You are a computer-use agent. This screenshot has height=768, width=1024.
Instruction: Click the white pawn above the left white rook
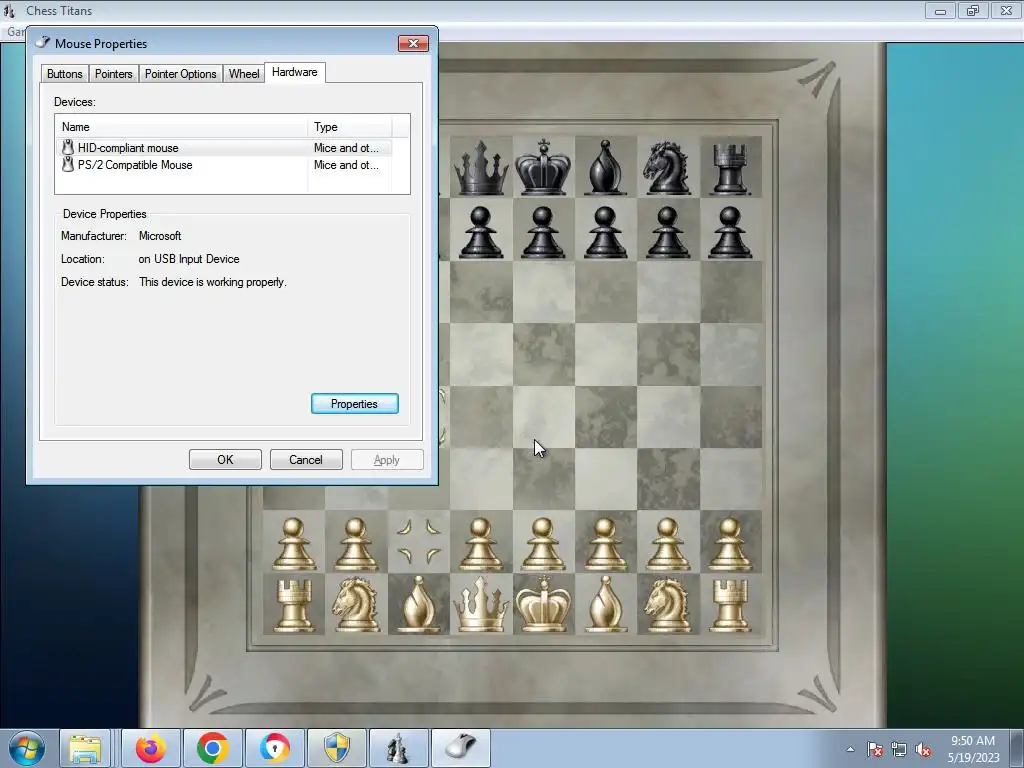[x=294, y=544]
